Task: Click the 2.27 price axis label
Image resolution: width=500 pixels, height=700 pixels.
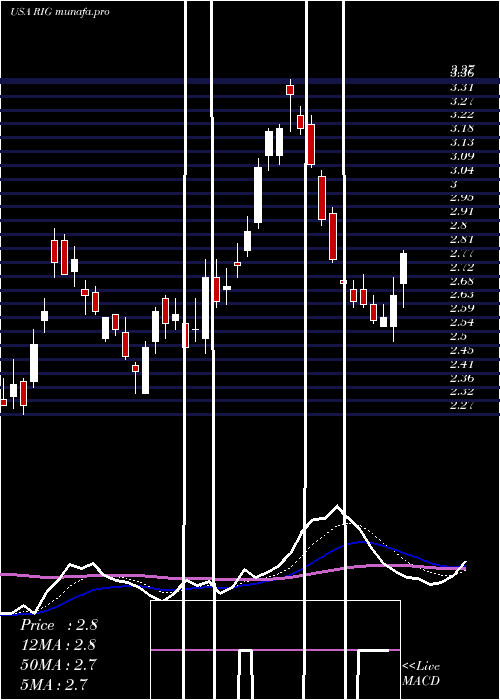Action: 462,405
